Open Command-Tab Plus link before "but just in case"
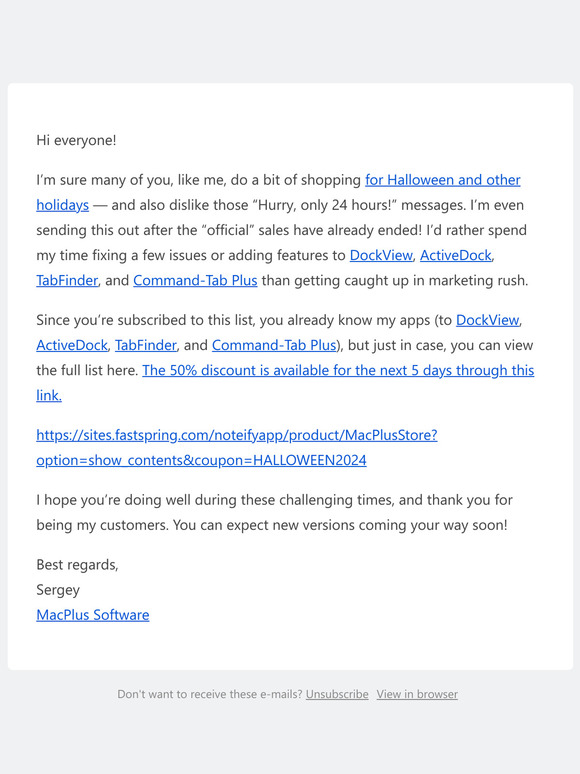This screenshot has width=580, height=774. pos(274,345)
